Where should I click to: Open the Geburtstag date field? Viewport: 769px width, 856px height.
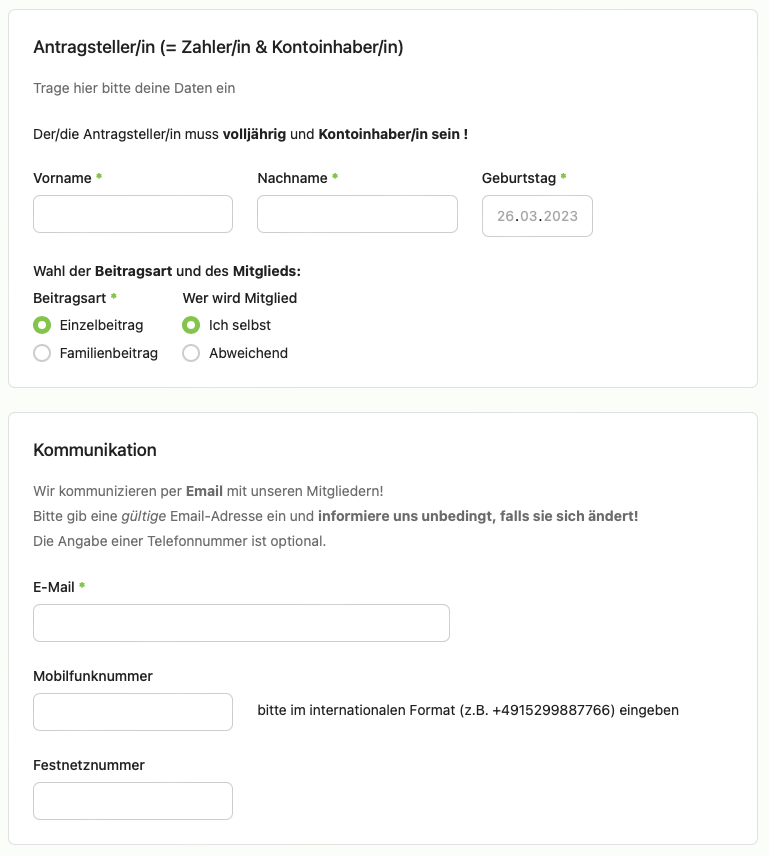pos(537,216)
